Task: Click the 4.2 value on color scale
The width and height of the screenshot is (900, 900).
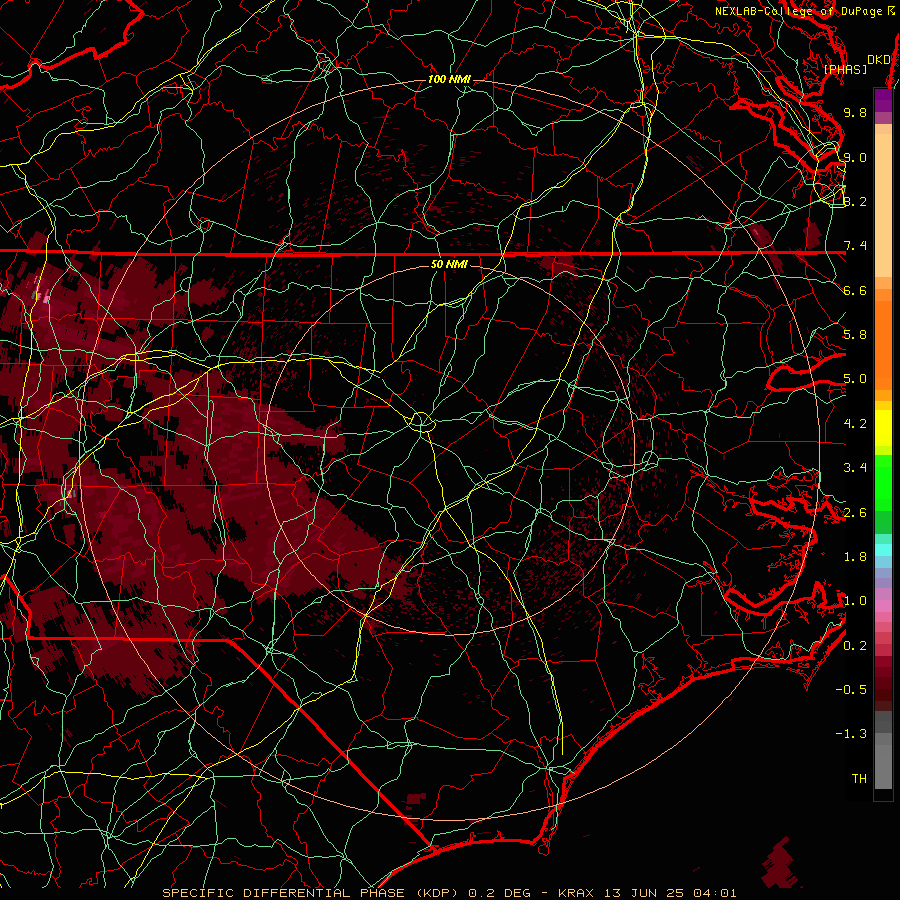Action: [x=855, y=424]
